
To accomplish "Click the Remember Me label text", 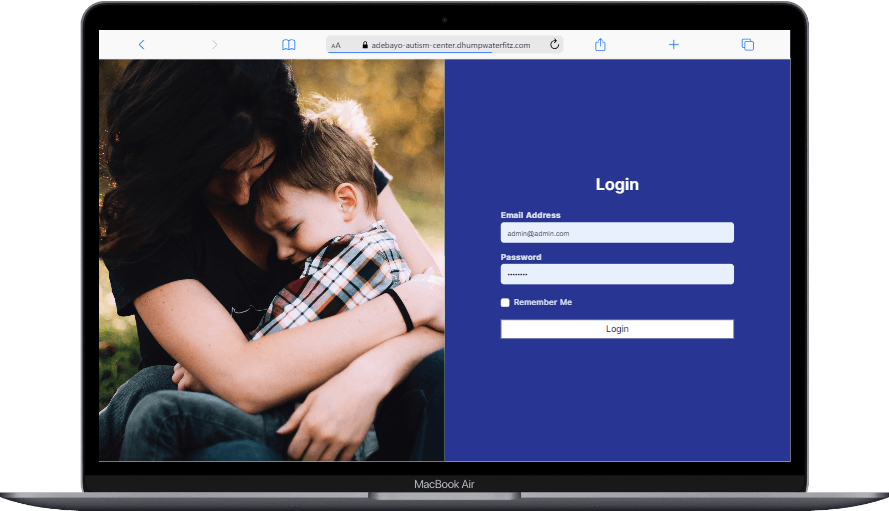I will [x=543, y=302].
